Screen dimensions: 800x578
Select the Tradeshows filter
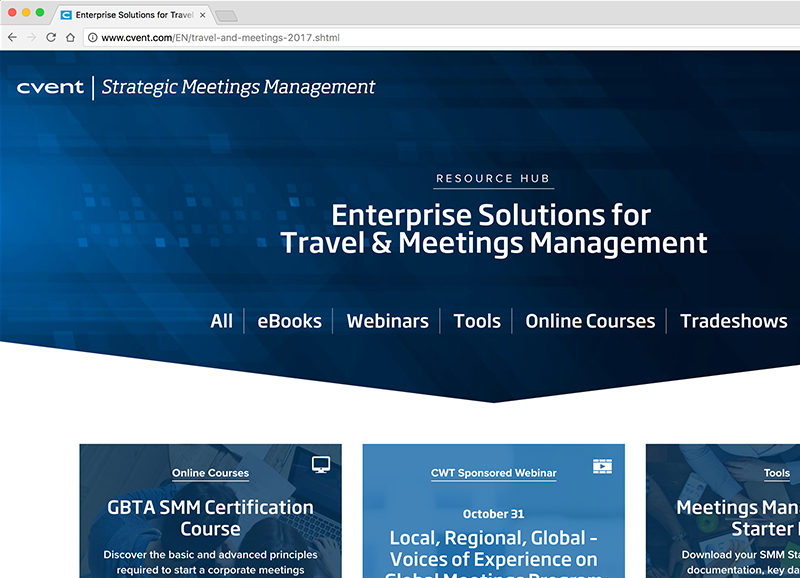pyautogui.click(x=733, y=321)
